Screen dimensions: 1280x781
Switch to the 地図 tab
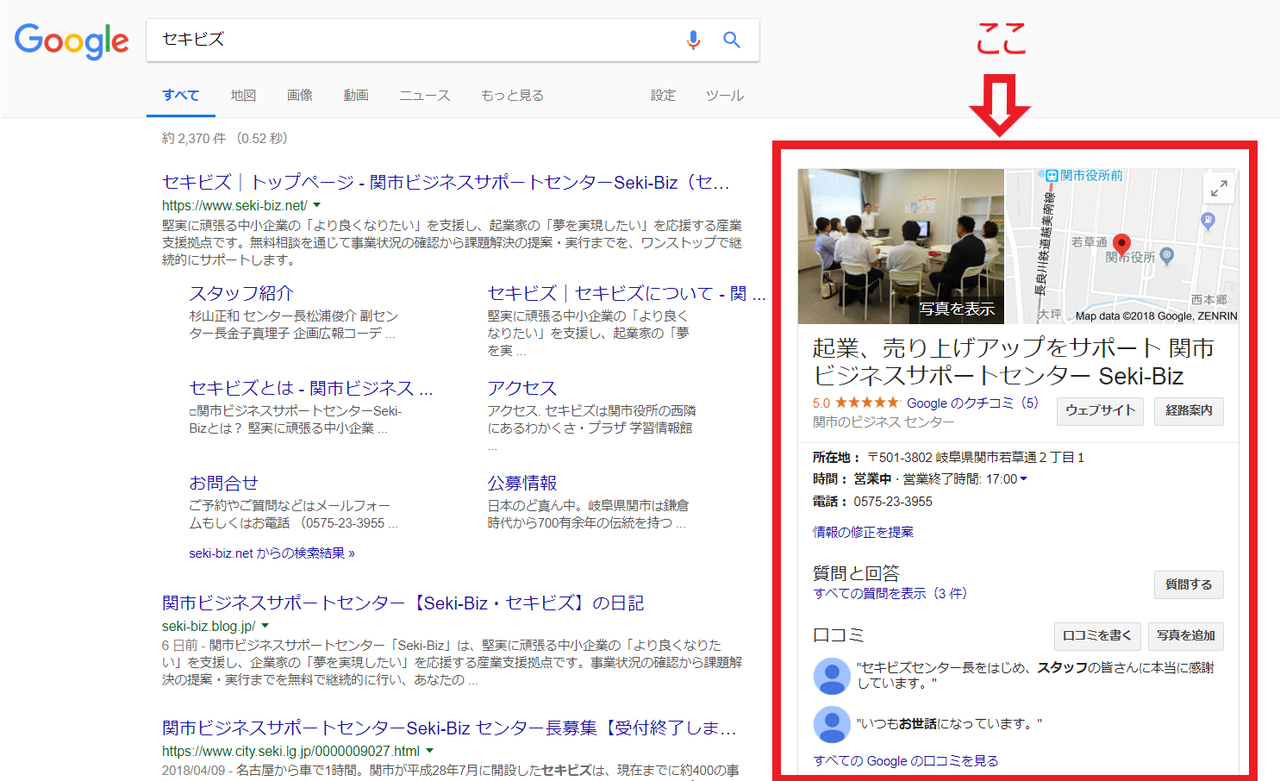coord(243,95)
